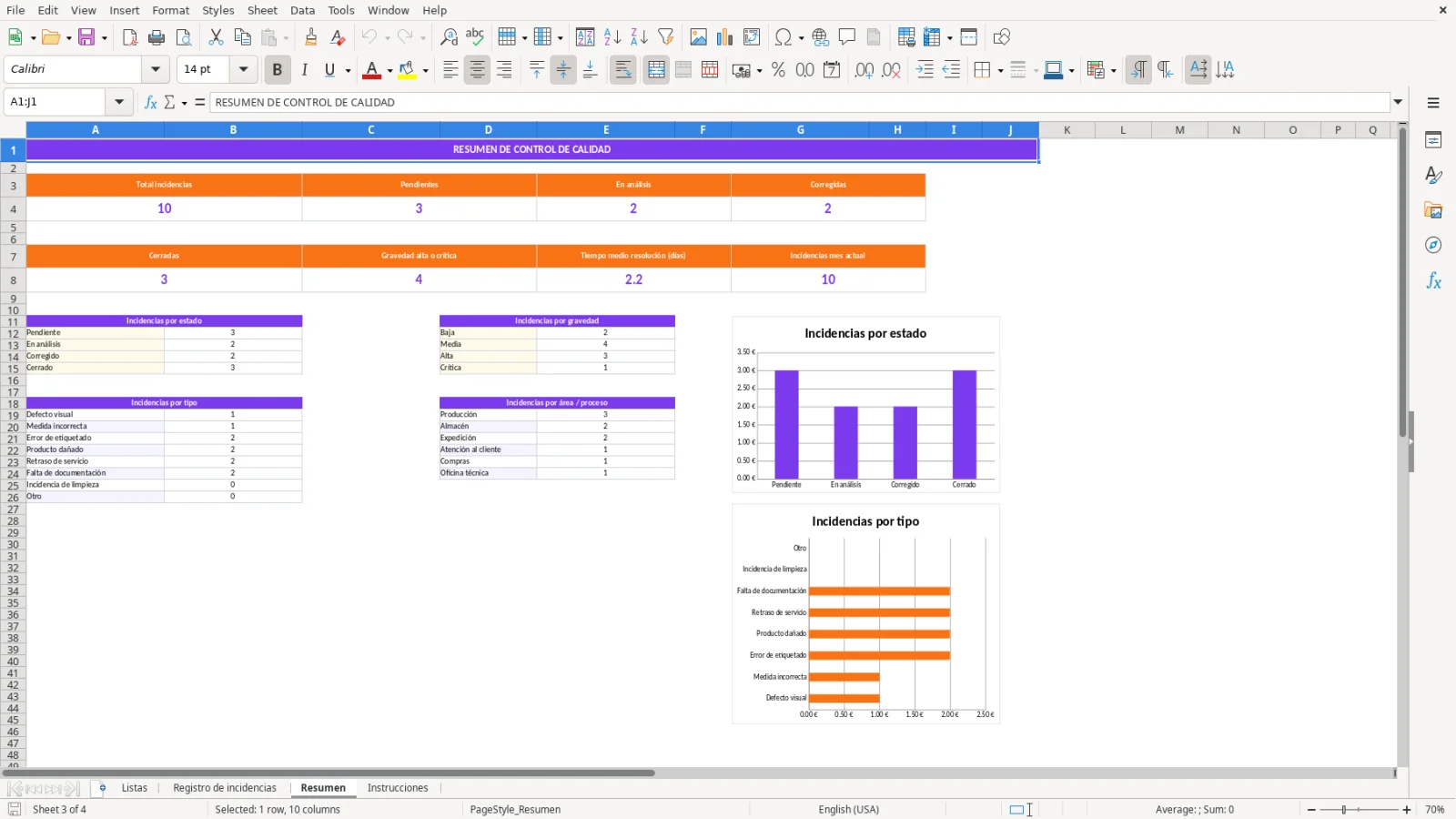Click zoom in plus button

(1407, 810)
